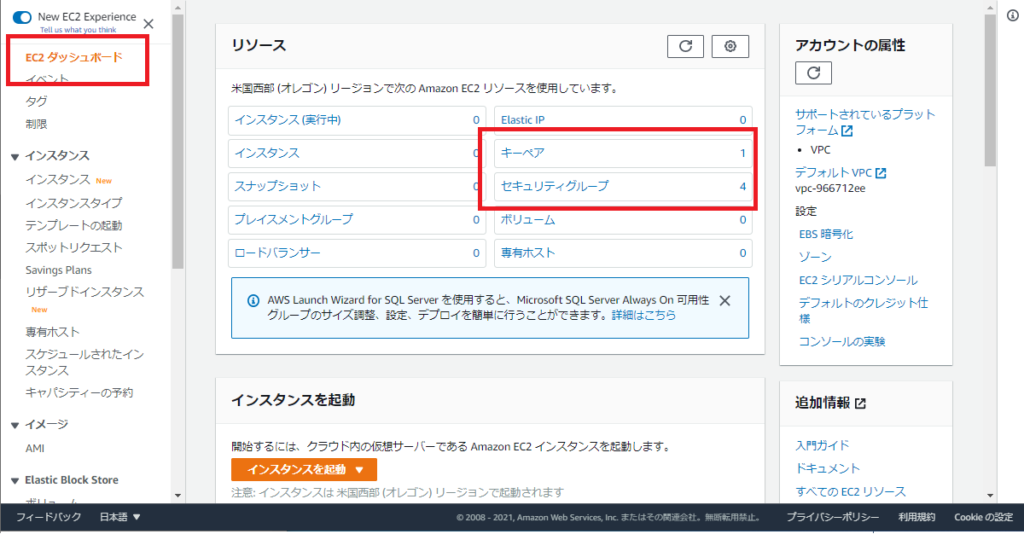Open リソース panel settings gear
Viewport: 1024px width, 534px height.
(730, 46)
